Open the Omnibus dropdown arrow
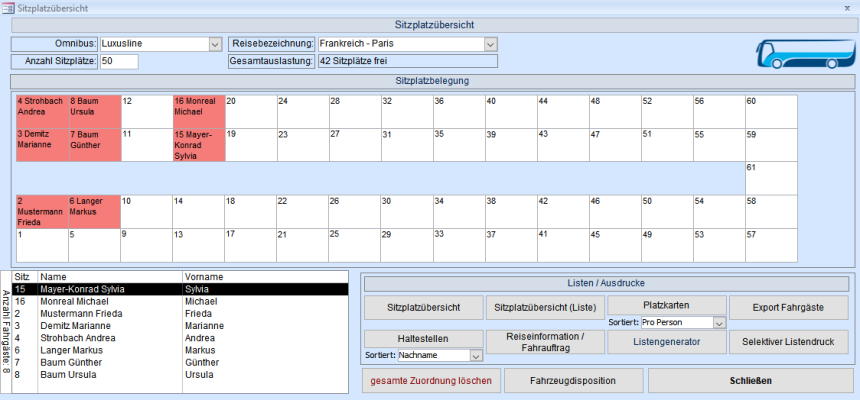This screenshot has width=860, height=400. (x=215, y=44)
